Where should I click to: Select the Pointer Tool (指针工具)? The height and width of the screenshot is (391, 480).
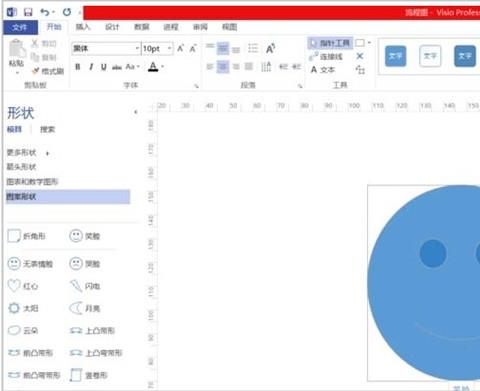(329, 43)
